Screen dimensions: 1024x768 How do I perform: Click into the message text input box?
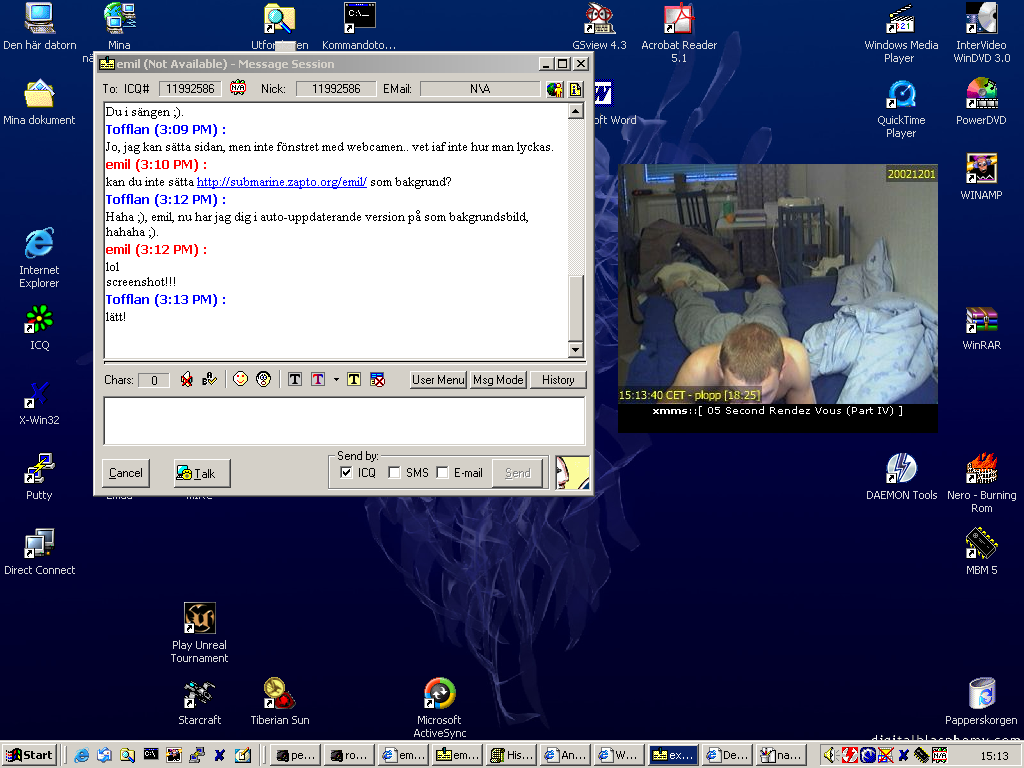click(x=344, y=421)
